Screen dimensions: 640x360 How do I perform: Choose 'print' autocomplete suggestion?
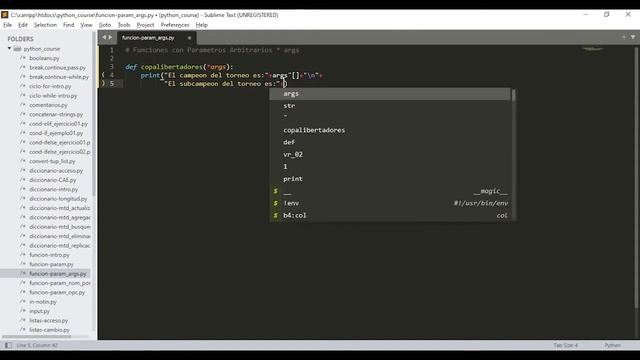(x=390, y=179)
